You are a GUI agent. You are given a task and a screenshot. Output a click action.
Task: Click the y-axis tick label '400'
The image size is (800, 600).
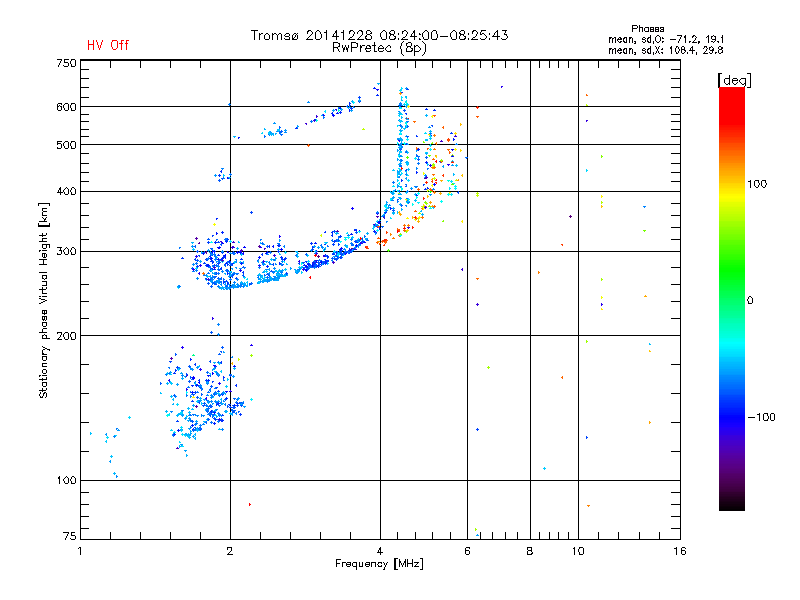tap(66, 192)
